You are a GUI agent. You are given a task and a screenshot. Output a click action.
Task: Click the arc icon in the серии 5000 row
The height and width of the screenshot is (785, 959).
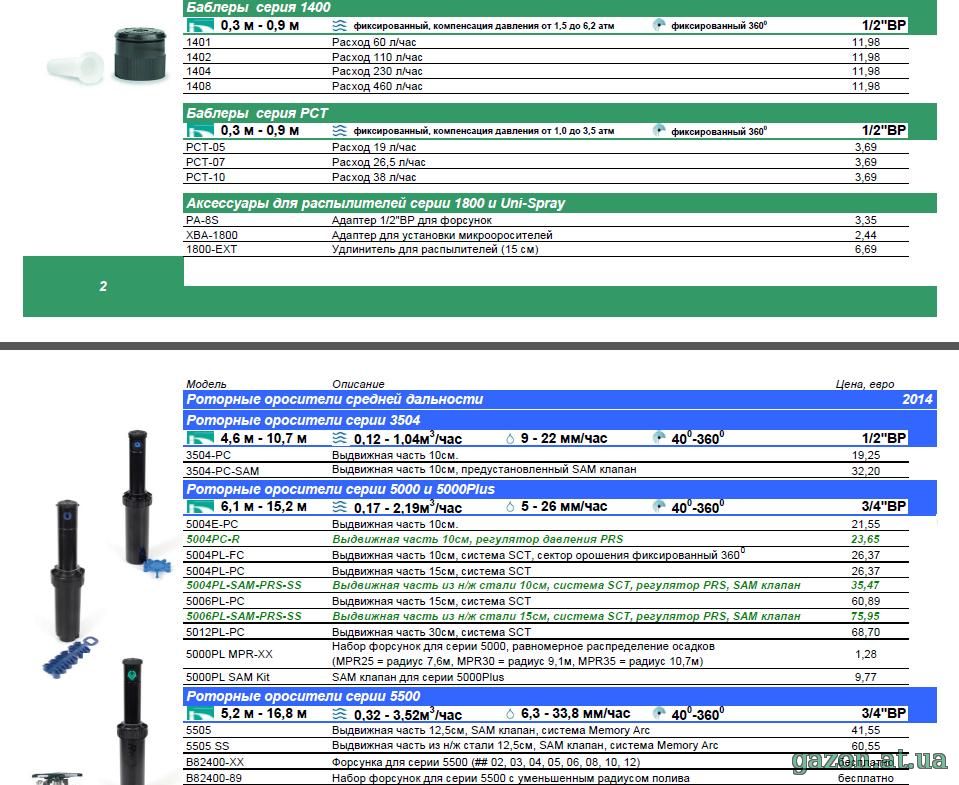click(x=659, y=506)
